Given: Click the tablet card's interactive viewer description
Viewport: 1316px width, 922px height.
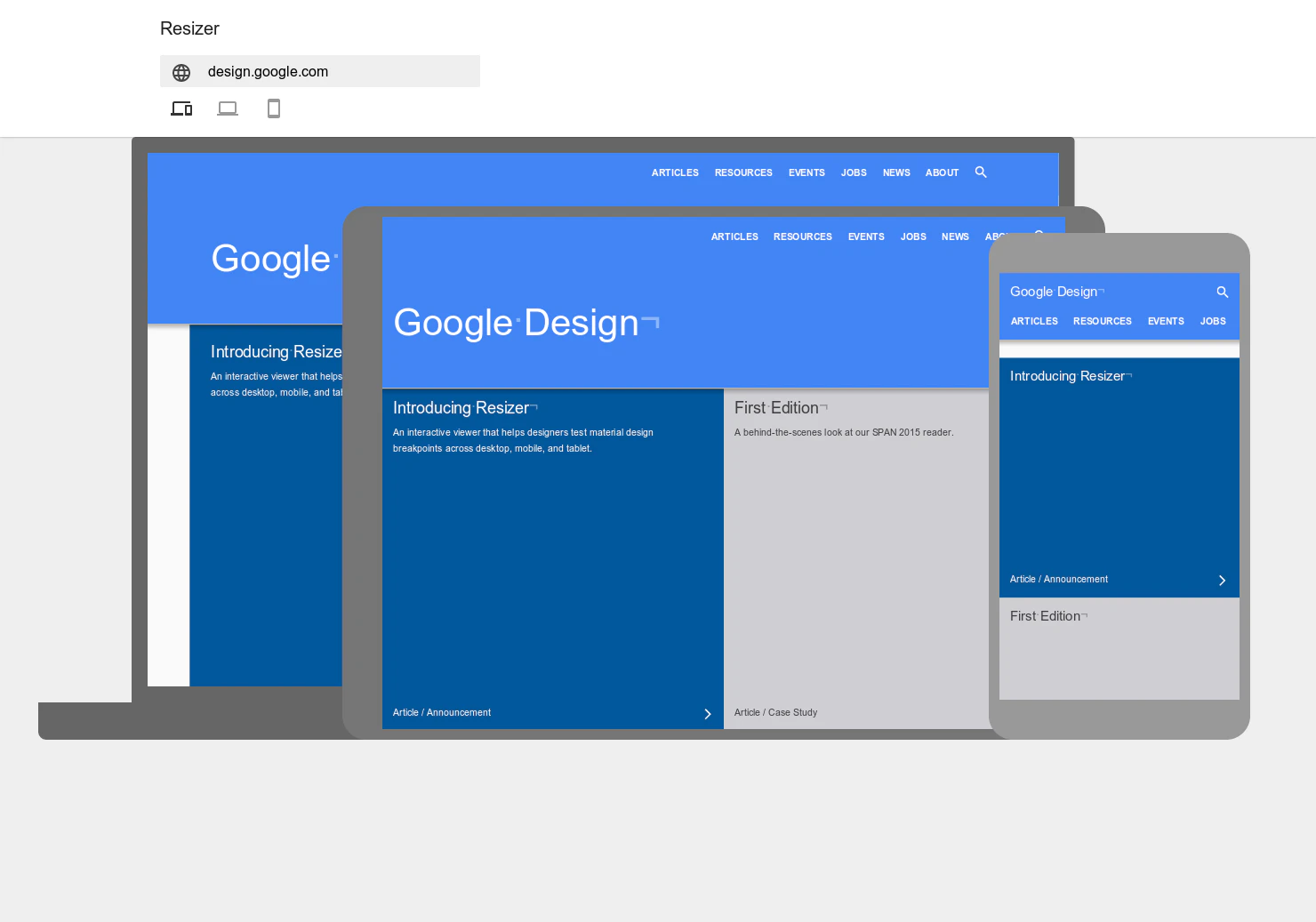Looking at the screenshot, I should [523, 441].
